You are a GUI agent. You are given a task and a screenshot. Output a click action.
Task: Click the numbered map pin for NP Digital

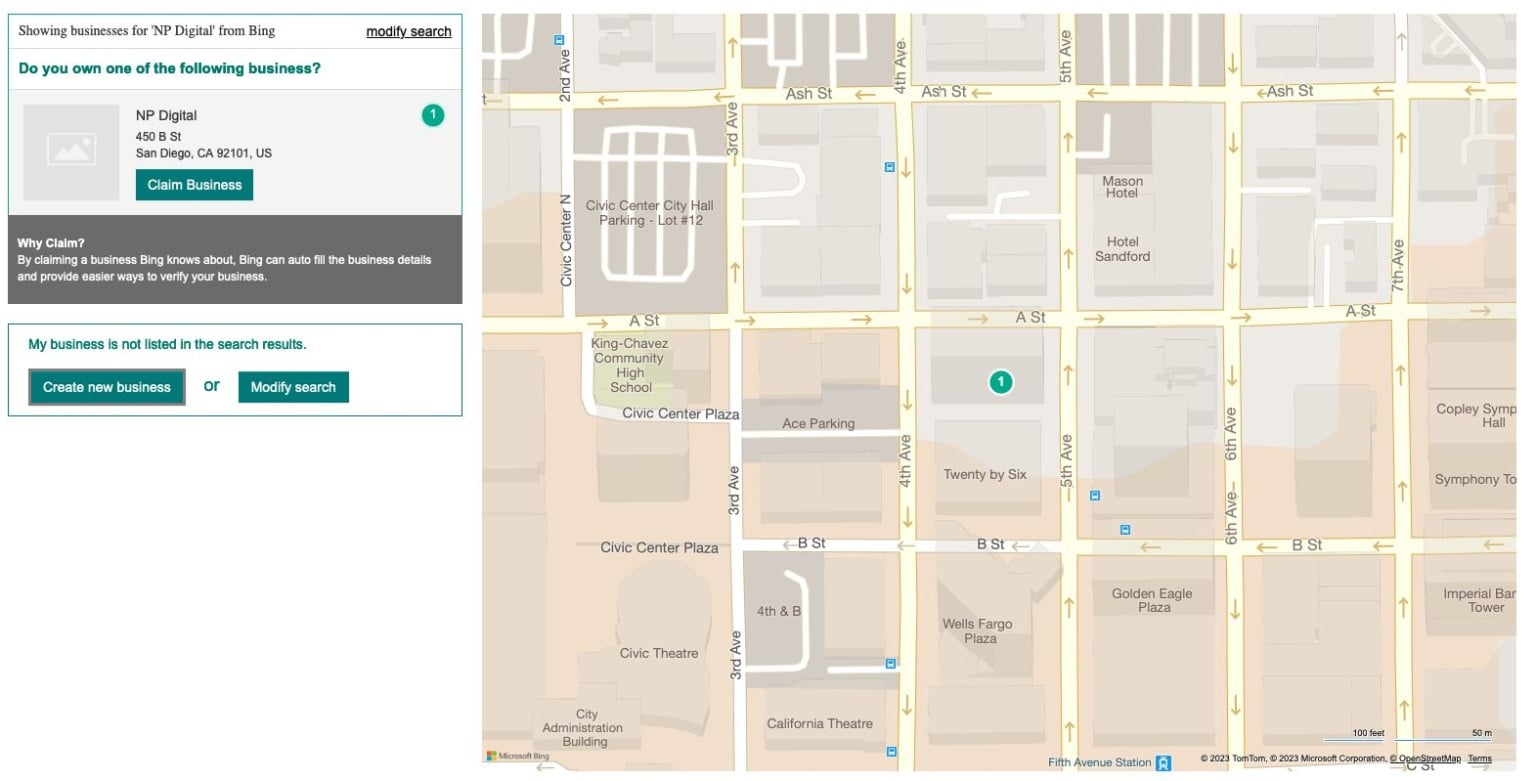(1000, 381)
